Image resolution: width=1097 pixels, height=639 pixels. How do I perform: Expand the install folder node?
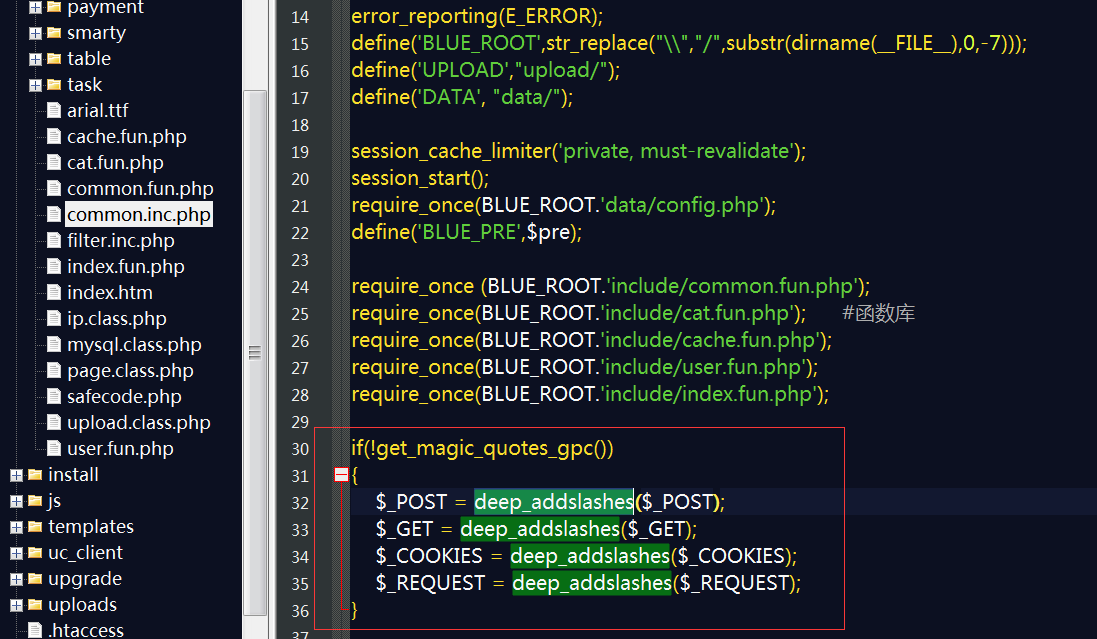coord(17,475)
